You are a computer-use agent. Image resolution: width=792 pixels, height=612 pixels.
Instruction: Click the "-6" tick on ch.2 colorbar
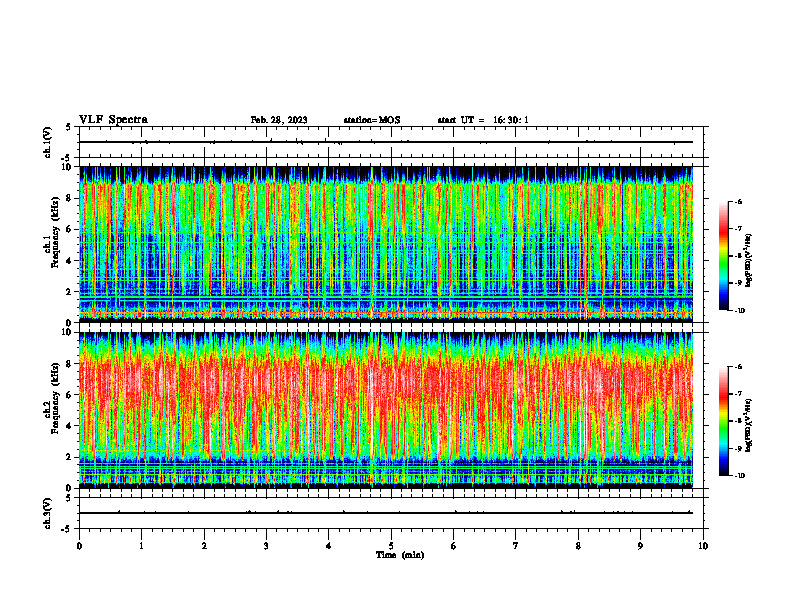[x=739, y=367]
